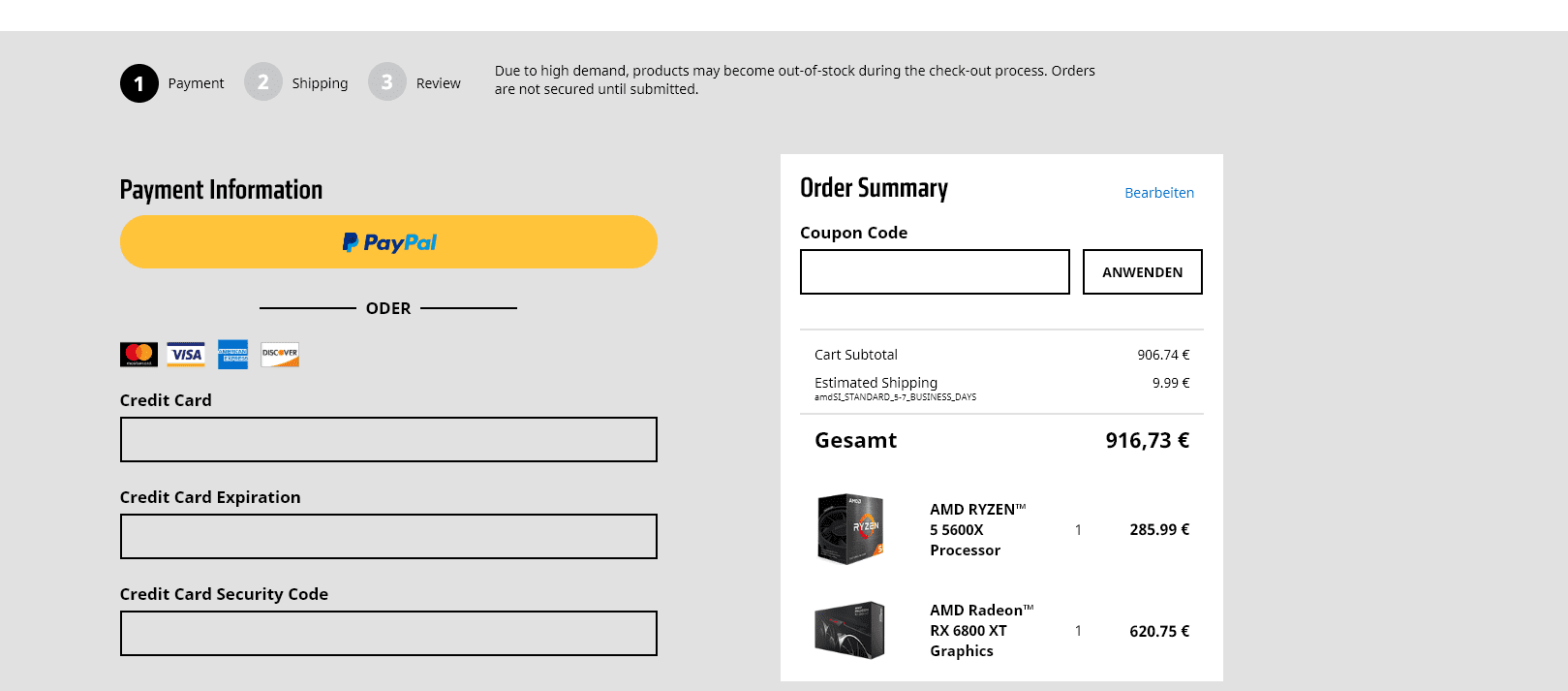This screenshot has height=691, width=1568.
Task: Focus the Credit Card number field
Action: point(388,440)
